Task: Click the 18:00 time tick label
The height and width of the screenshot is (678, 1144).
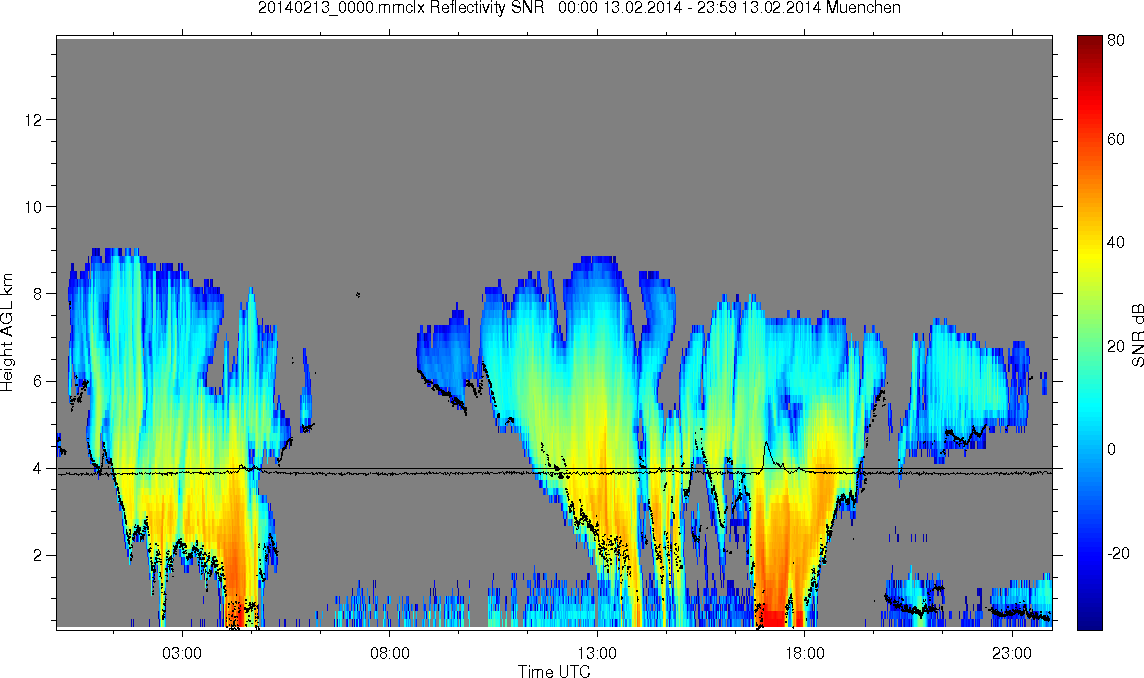Action: click(x=804, y=652)
